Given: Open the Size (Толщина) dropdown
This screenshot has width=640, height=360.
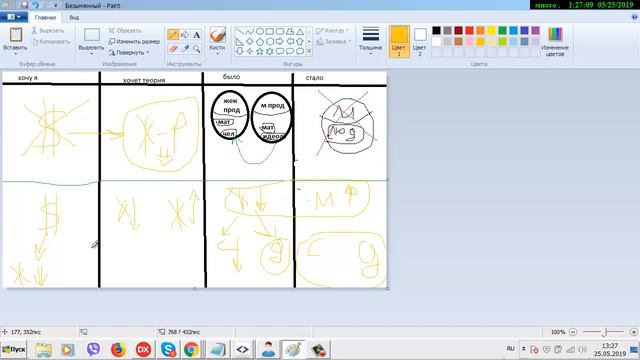Looking at the screenshot, I should tap(371, 41).
